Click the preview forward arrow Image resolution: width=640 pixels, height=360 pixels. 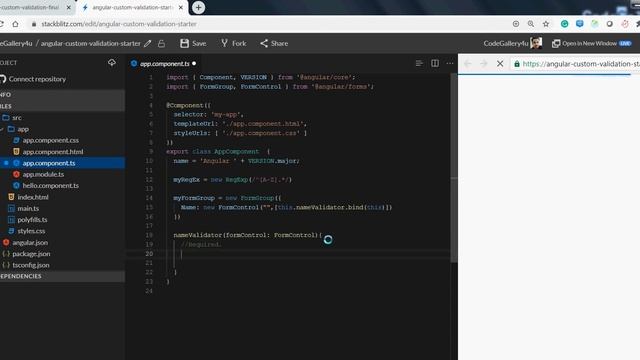(484, 64)
